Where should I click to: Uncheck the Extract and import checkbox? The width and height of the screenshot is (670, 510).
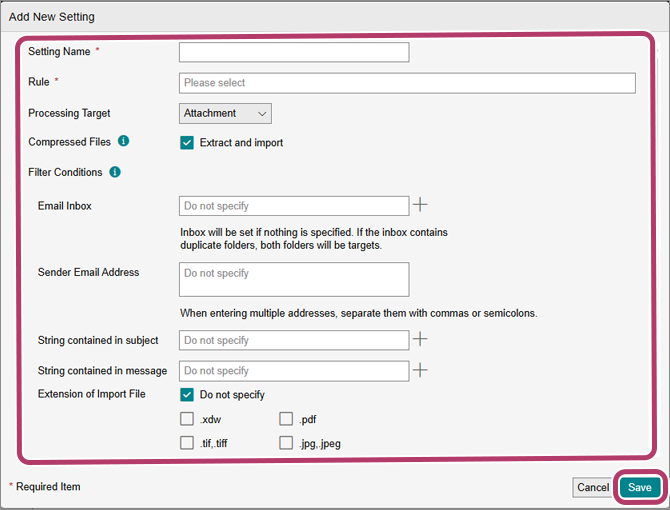187,143
